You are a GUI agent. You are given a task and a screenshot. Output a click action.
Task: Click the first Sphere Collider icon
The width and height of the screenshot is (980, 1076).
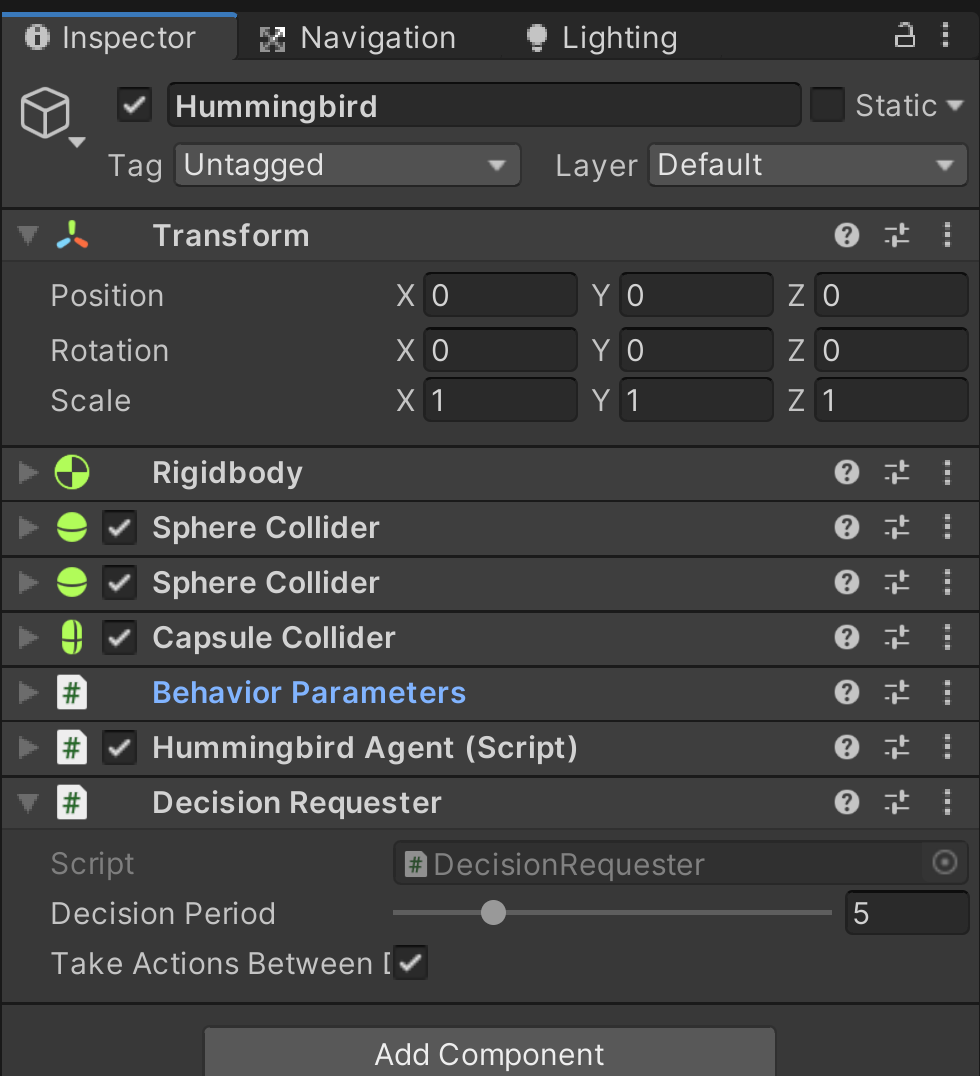(x=71, y=527)
